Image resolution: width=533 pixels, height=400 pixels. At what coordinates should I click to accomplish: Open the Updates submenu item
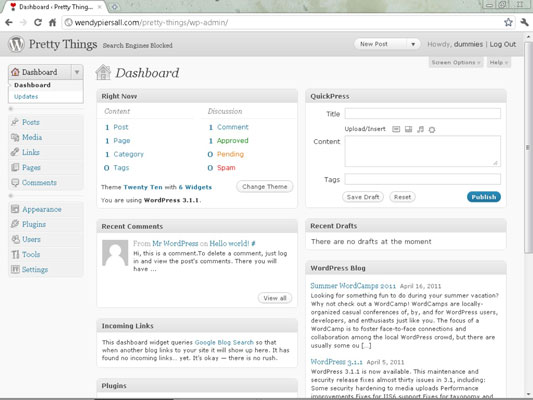[x=26, y=97]
